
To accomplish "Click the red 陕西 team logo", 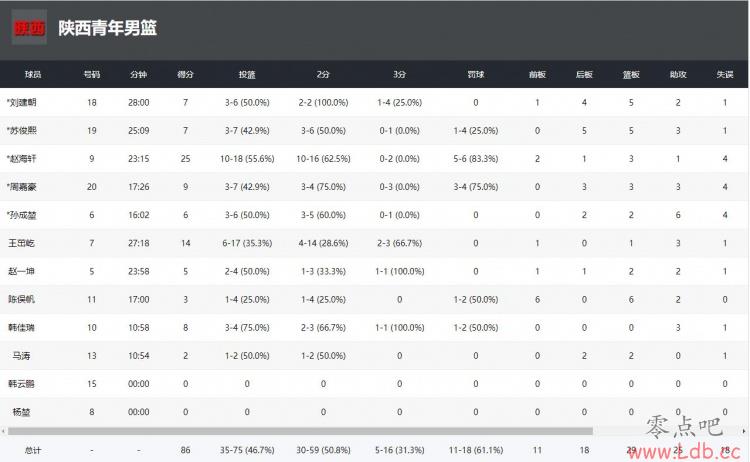I will pyautogui.click(x=29, y=27).
